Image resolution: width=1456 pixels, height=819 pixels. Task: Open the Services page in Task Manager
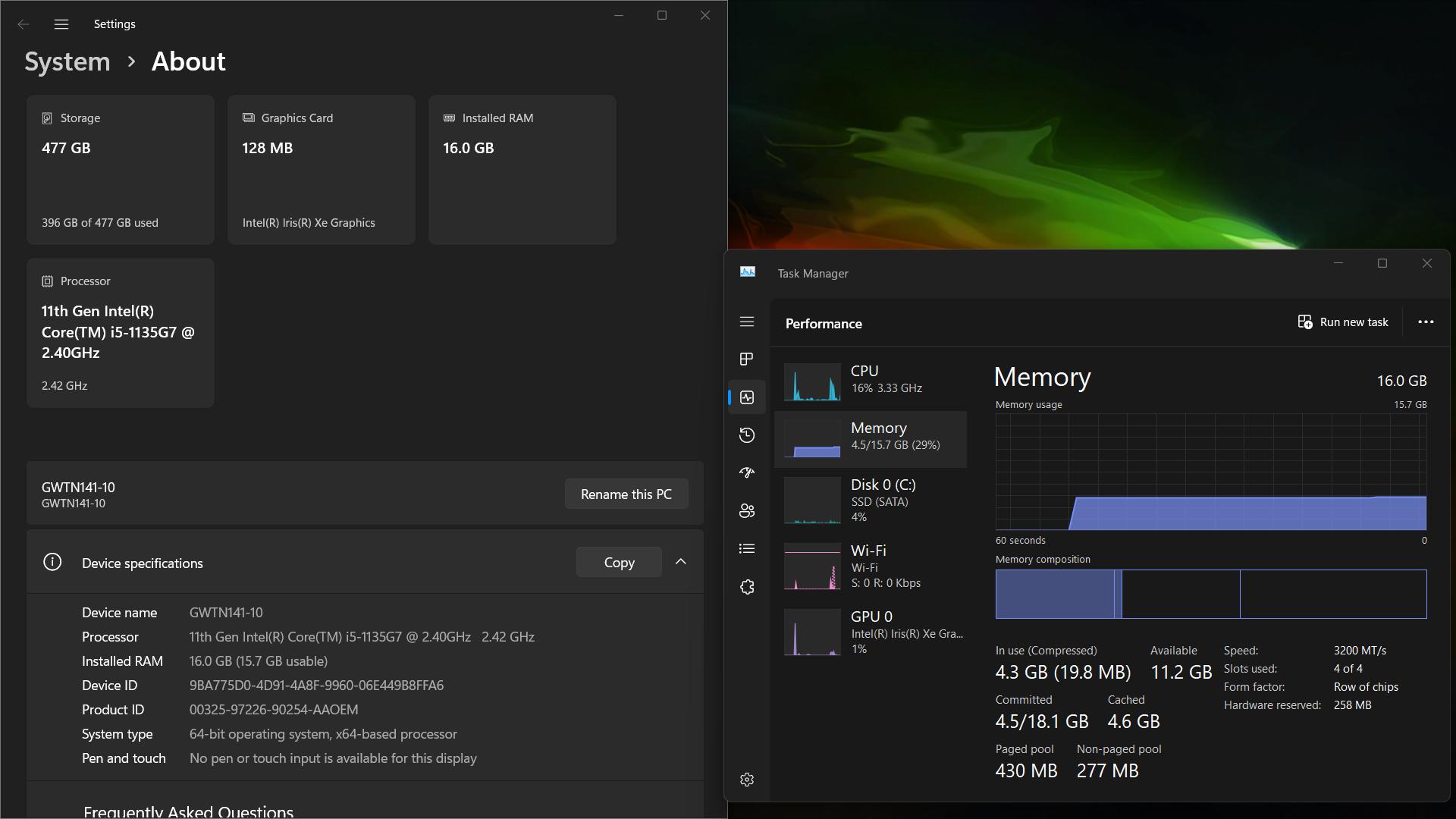[x=747, y=587]
